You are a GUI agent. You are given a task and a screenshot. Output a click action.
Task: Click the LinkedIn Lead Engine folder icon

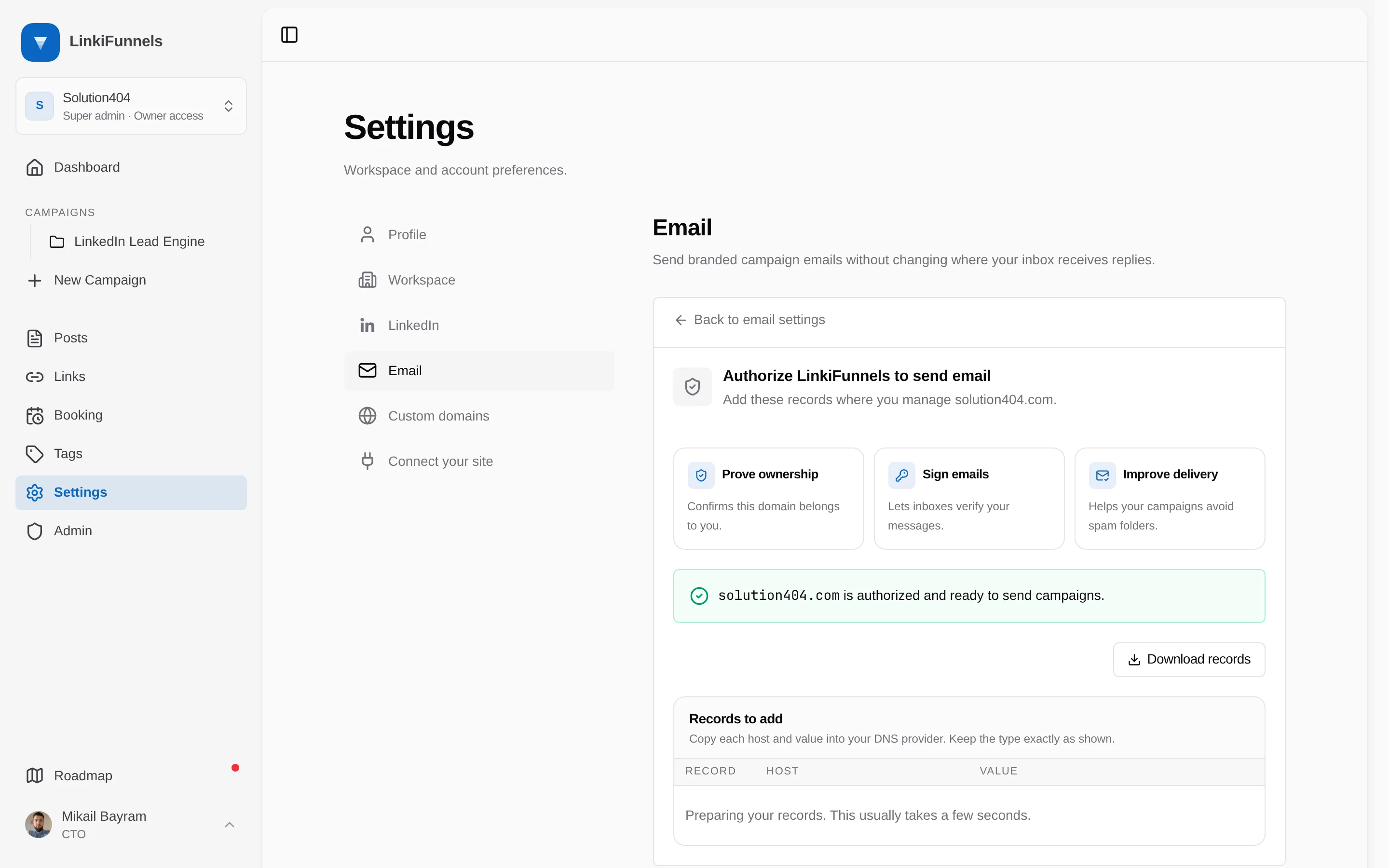coord(57,242)
